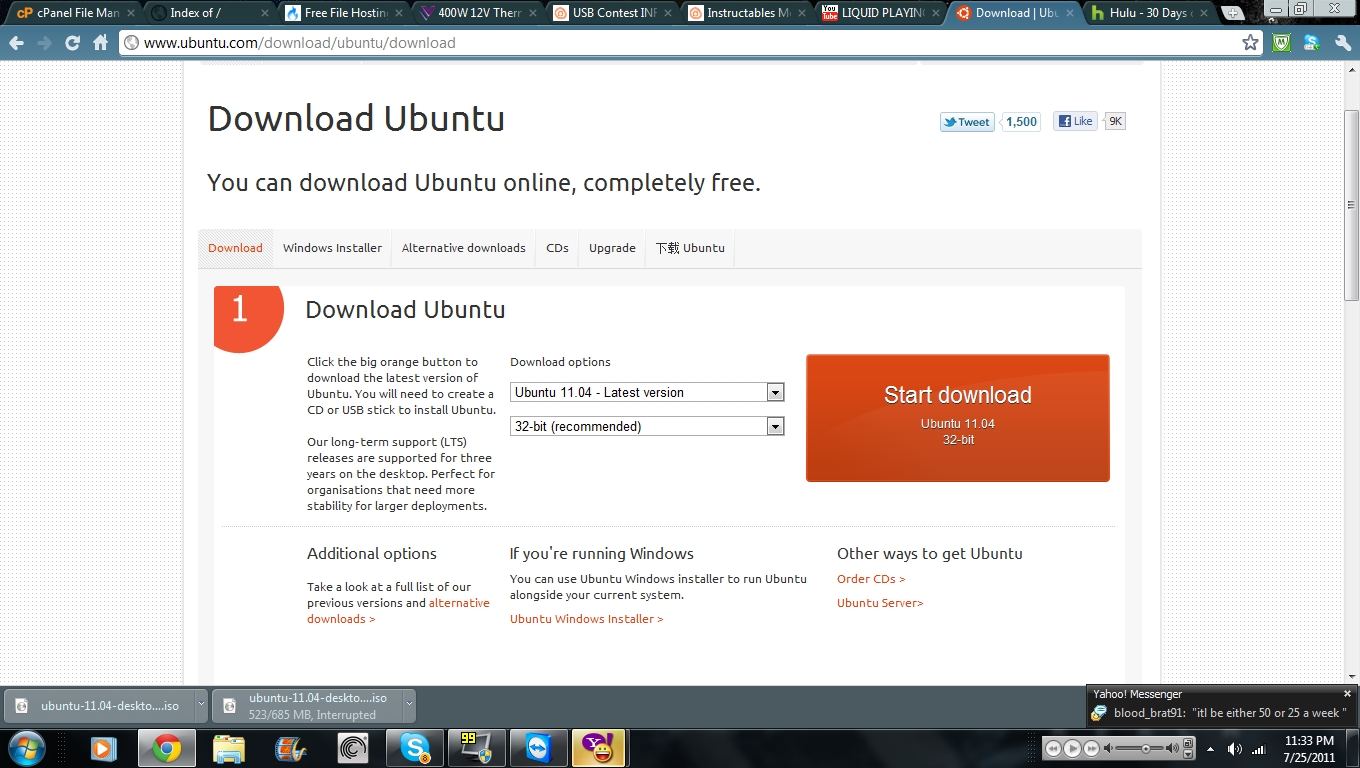
Task: Open the Windows Installer page tab
Action: (332, 248)
